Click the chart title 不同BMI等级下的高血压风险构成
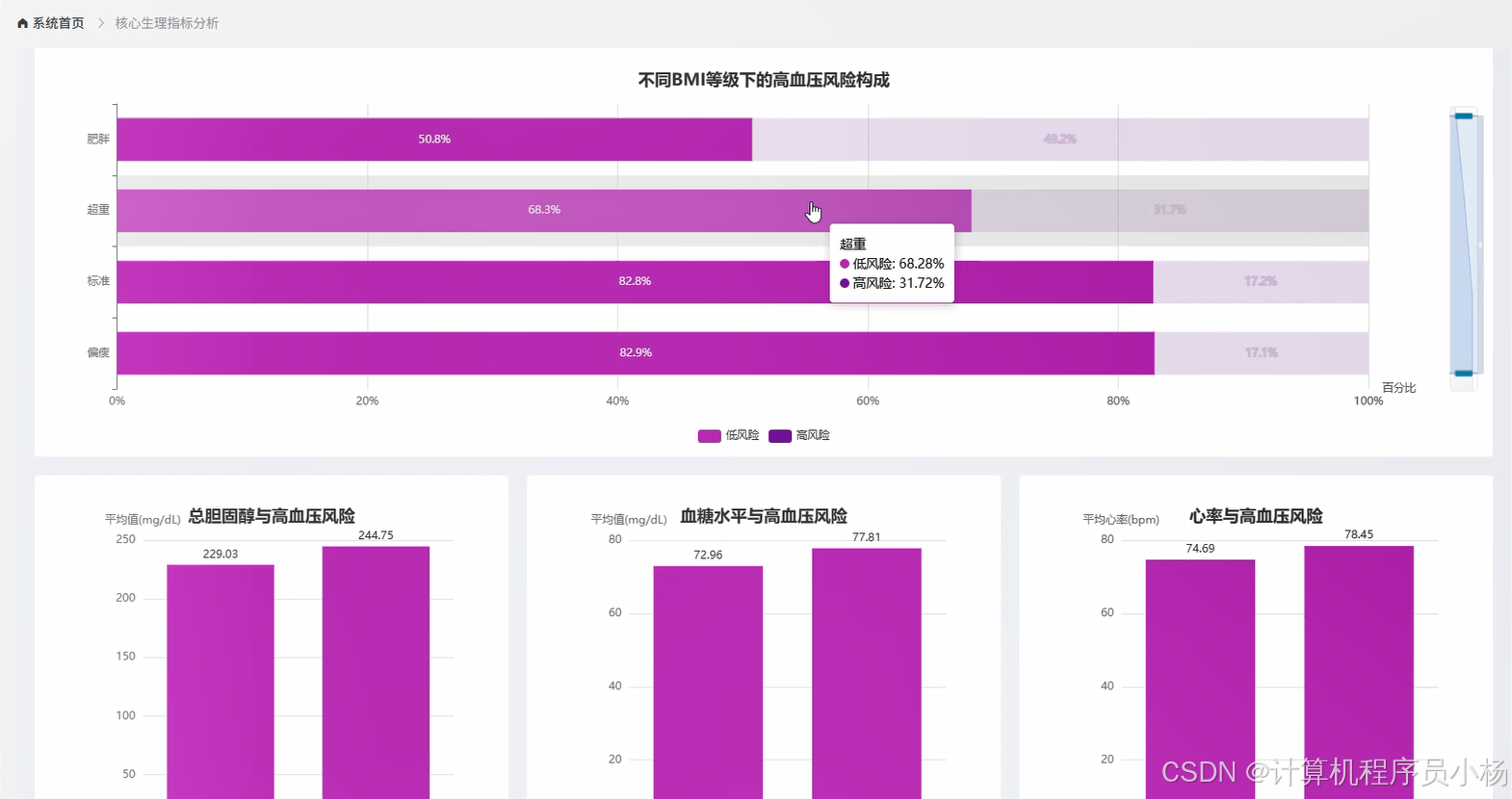This screenshot has height=799, width=1512. click(764, 80)
